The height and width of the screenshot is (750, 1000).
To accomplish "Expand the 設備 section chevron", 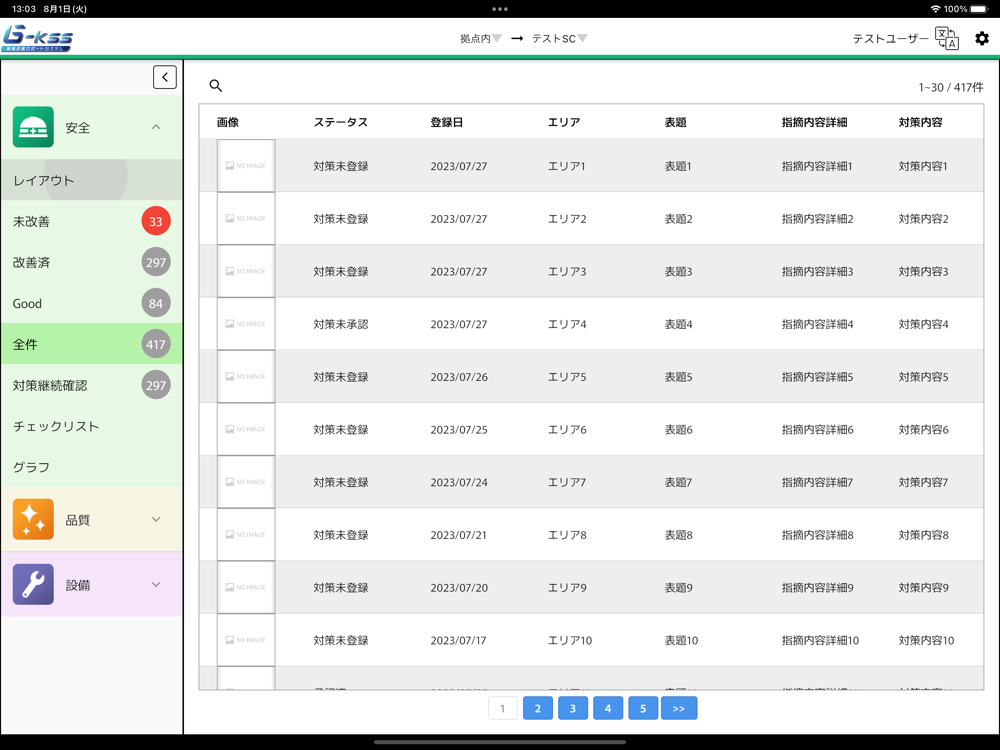I will click(156, 584).
